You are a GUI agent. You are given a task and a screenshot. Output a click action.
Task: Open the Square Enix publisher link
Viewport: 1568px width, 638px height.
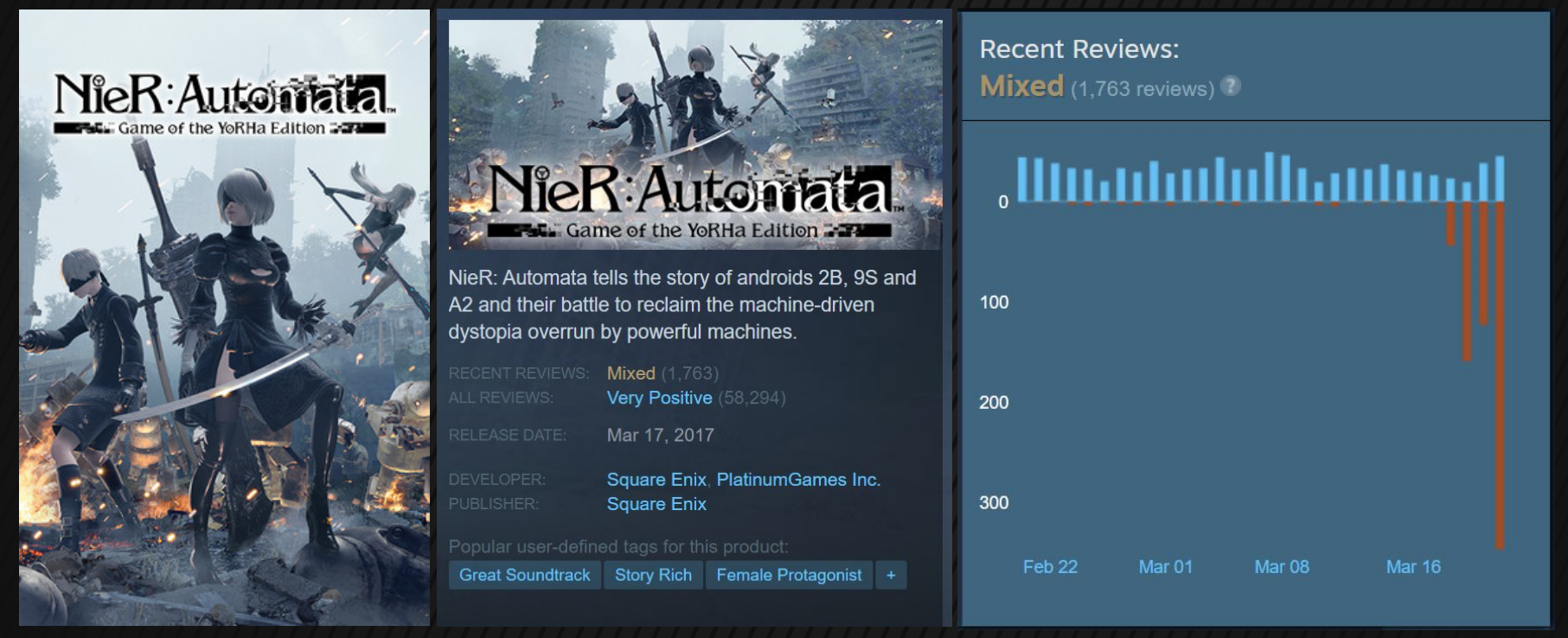pos(656,504)
